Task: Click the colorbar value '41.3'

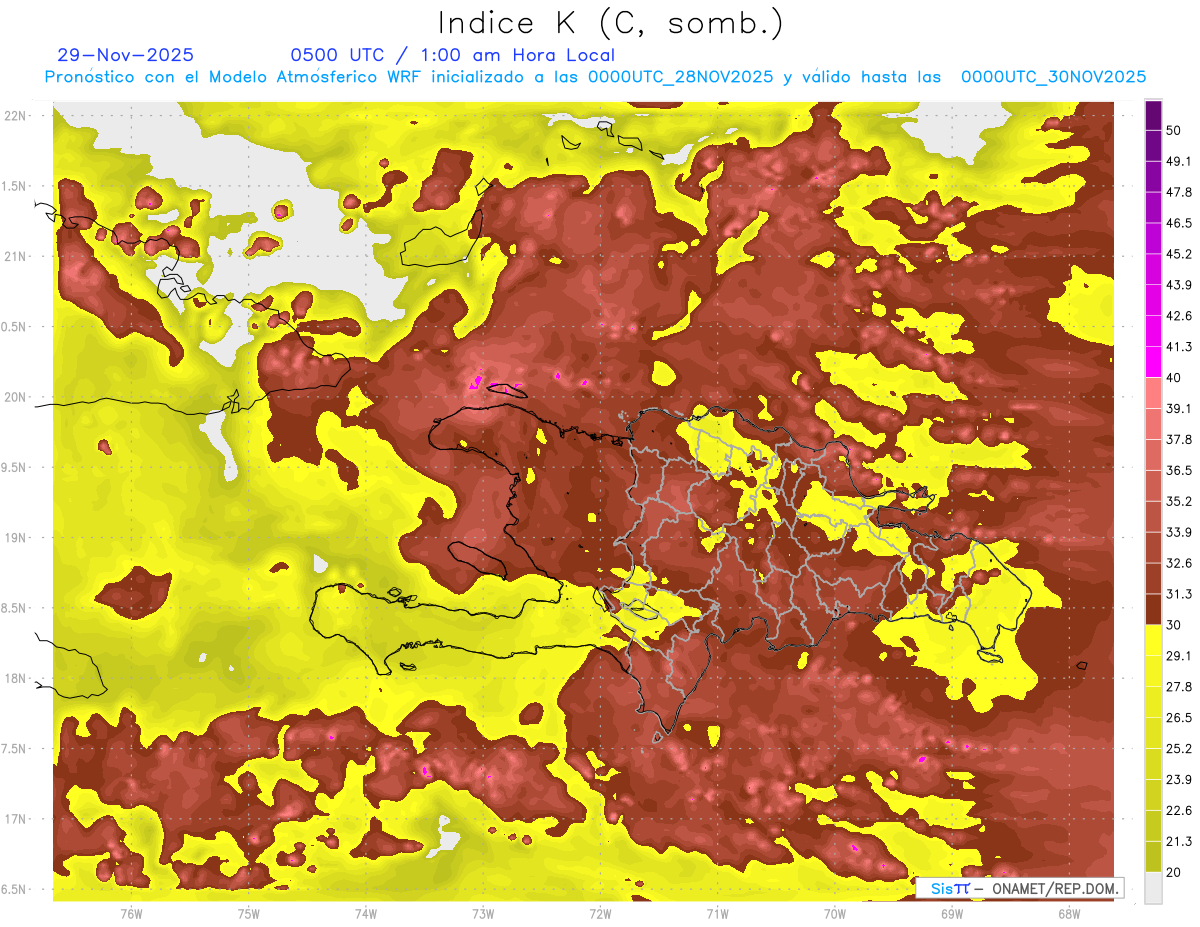Action: (1179, 347)
